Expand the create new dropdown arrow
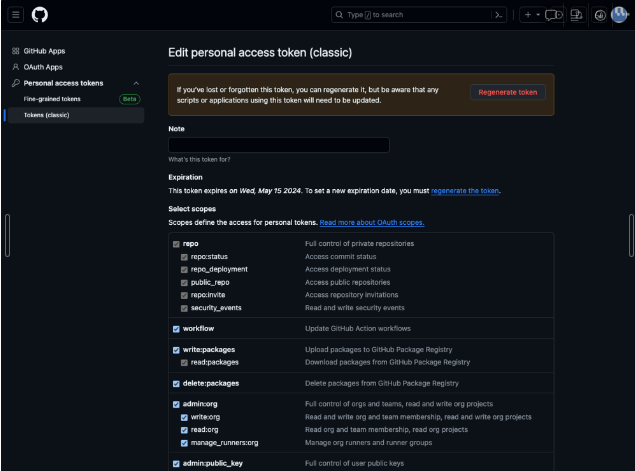The height and width of the screenshot is (471, 635). click(x=538, y=15)
